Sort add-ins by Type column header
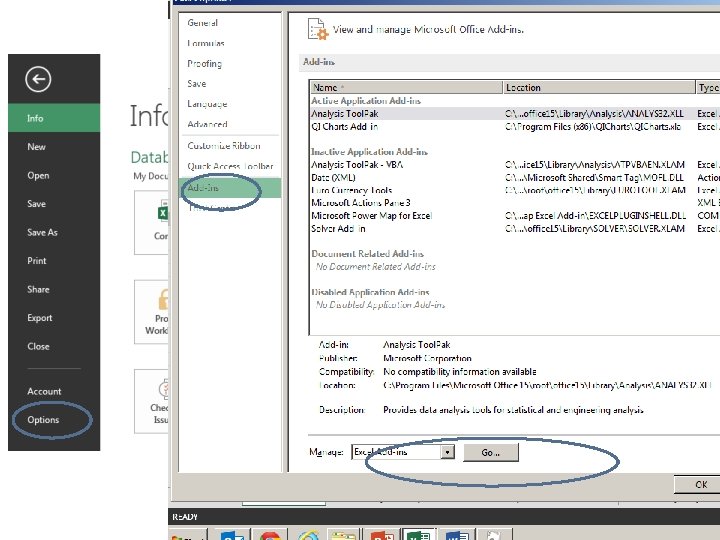 708,87
